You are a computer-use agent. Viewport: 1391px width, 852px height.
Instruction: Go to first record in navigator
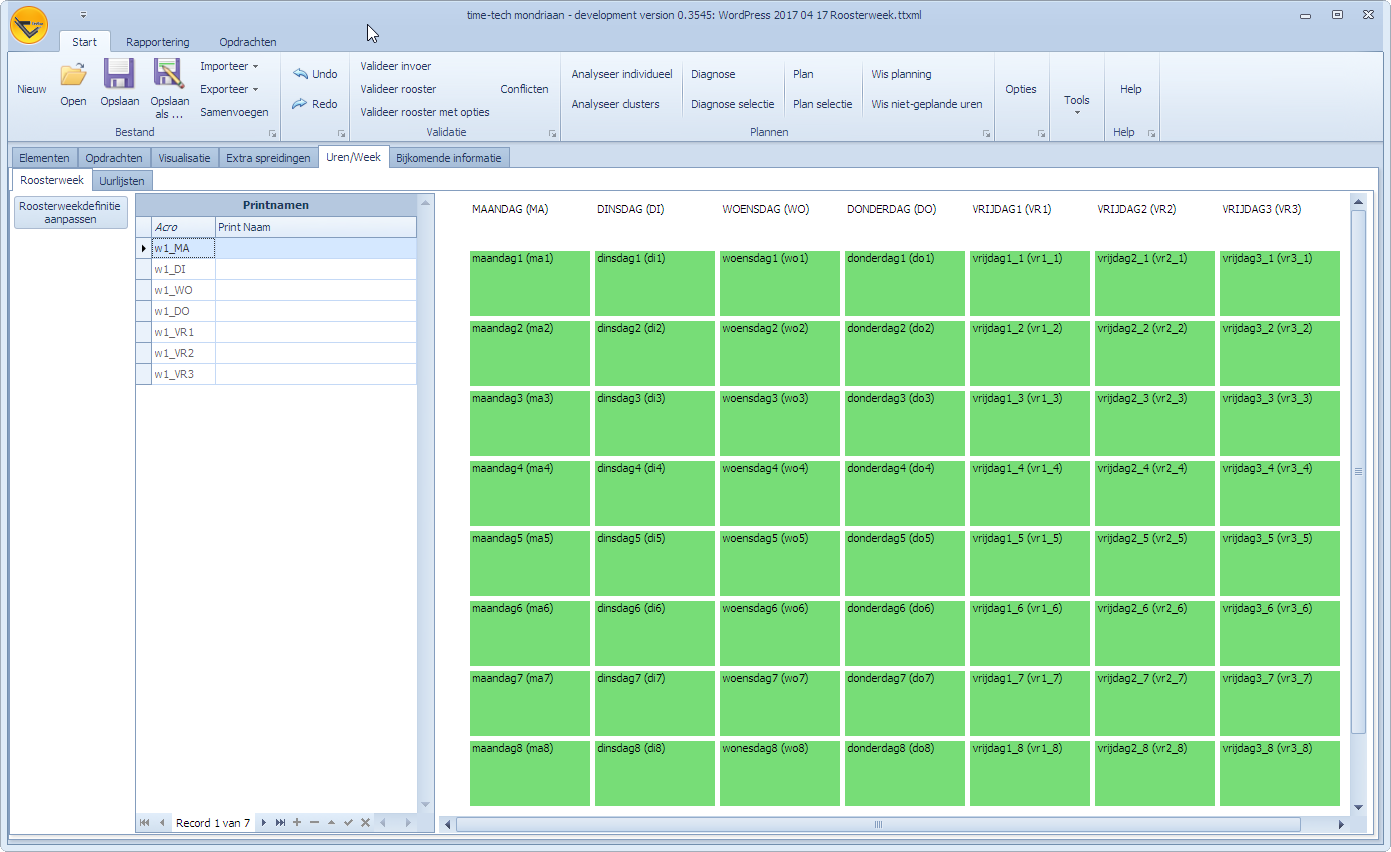point(144,823)
